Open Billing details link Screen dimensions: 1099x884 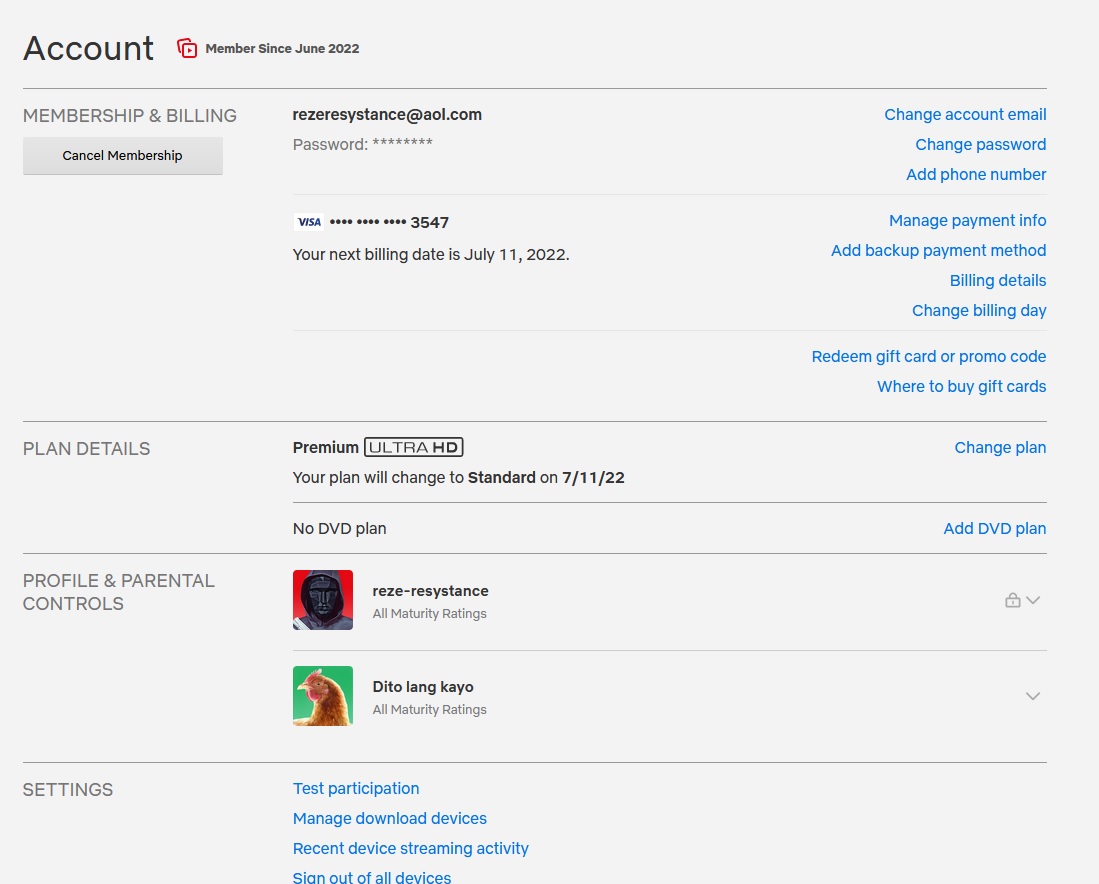coord(997,280)
